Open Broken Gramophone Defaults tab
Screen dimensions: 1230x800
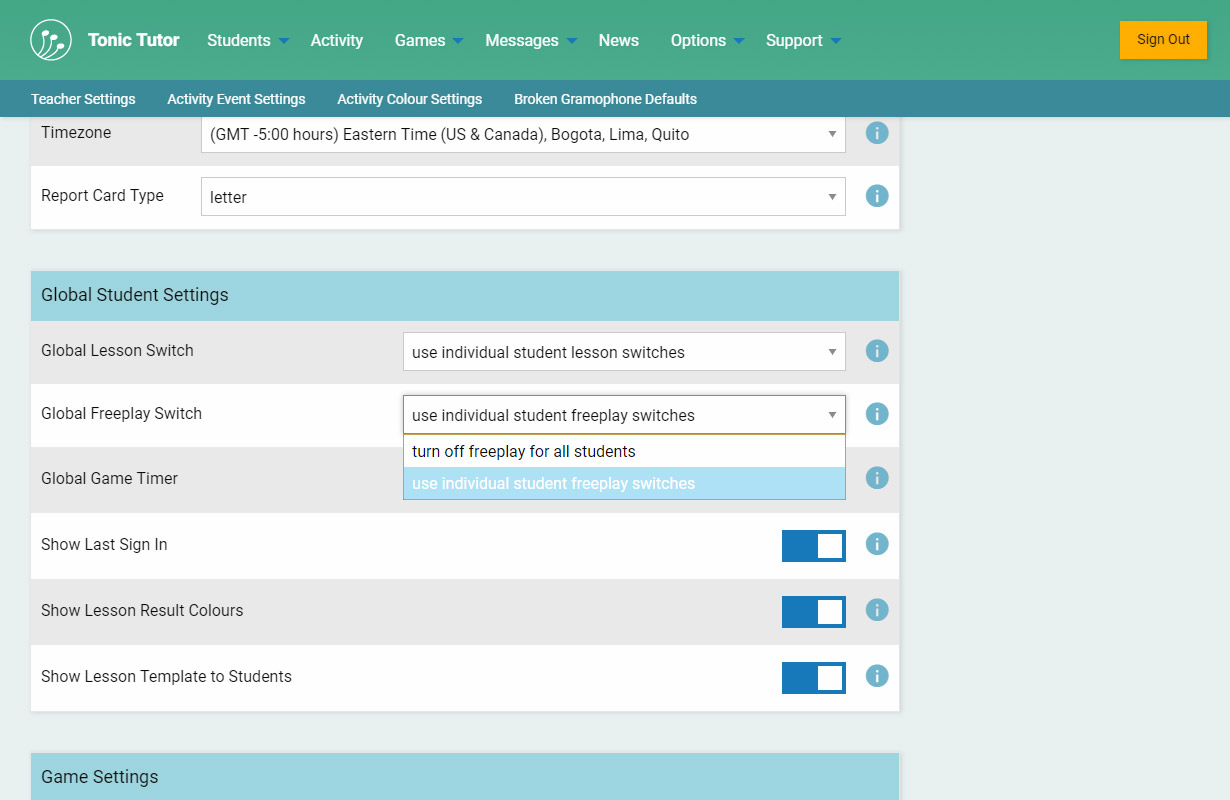pyautogui.click(x=605, y=99)
